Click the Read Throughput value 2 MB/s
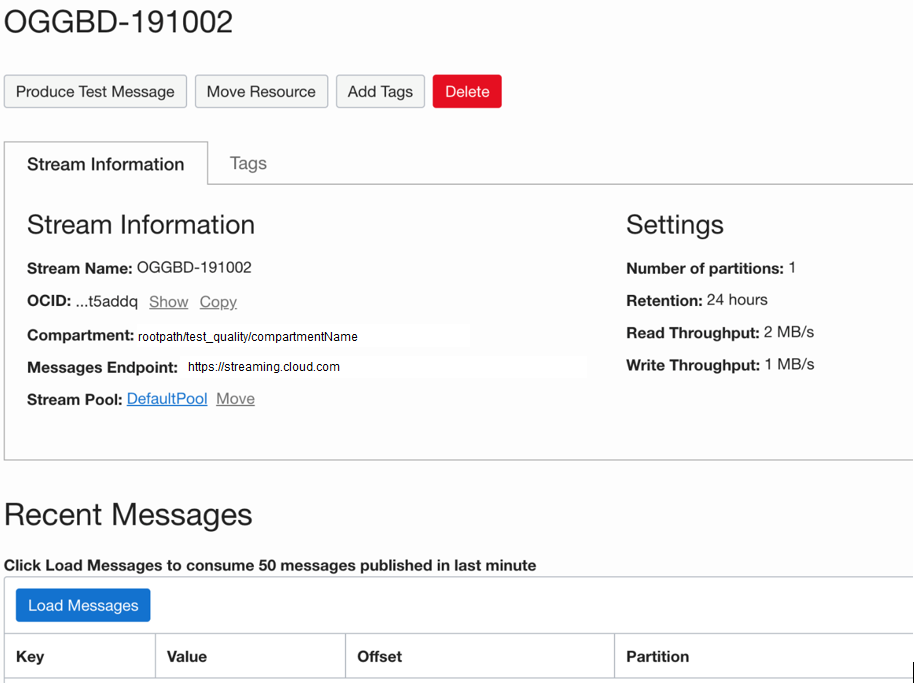915x684 pixels. 789,332
